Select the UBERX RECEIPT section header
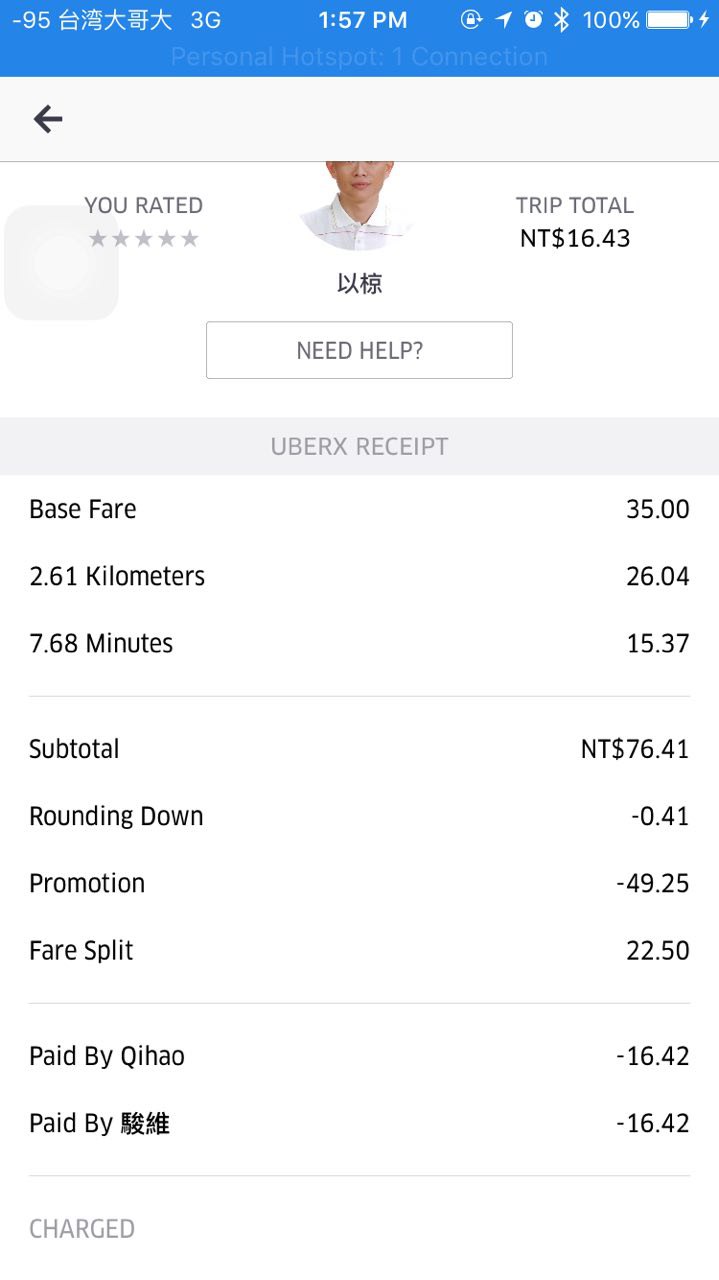This screenshot has height=1280, width=719. pos(359,446)
